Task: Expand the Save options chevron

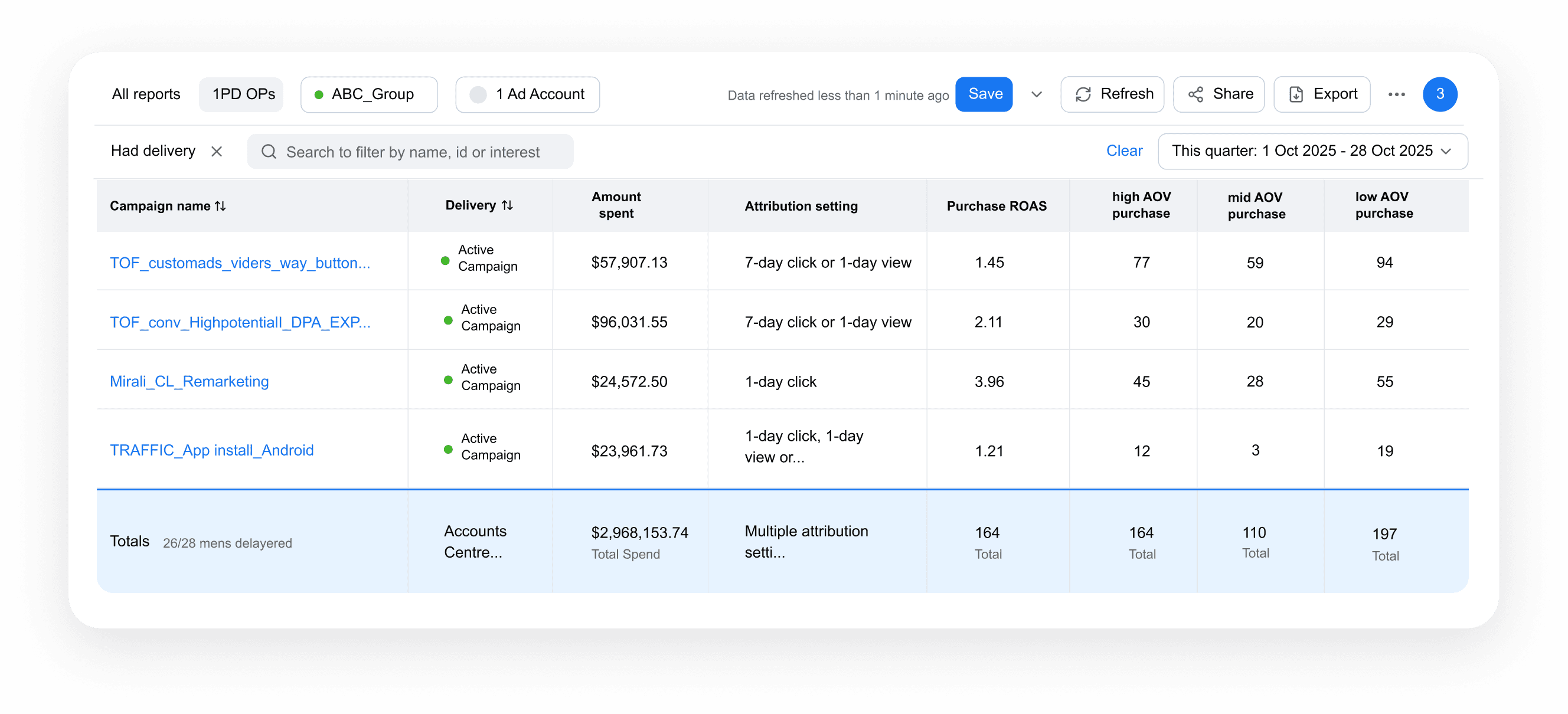Action: (1036, 94)
